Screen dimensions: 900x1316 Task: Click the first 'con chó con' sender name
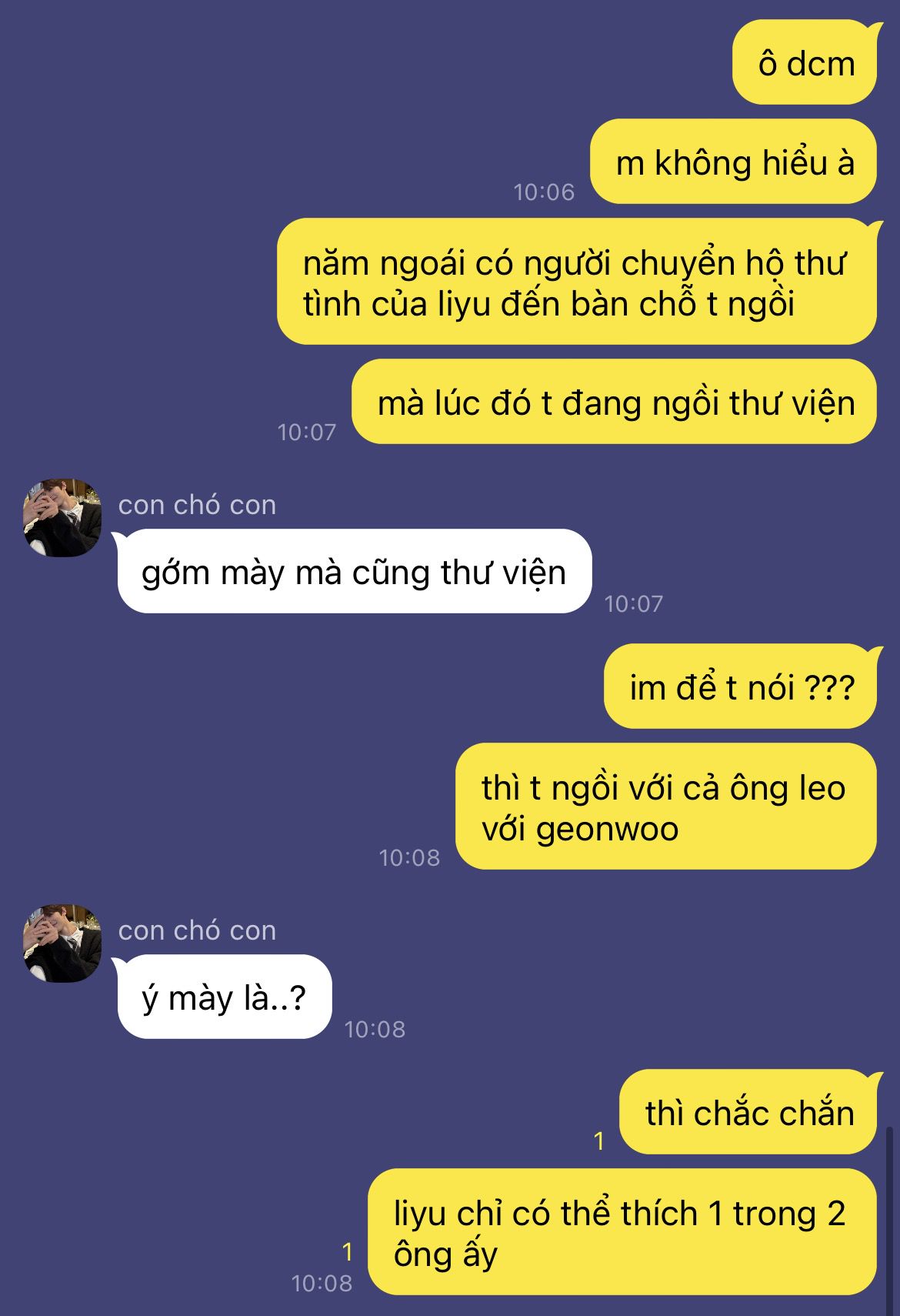(197, 505)
